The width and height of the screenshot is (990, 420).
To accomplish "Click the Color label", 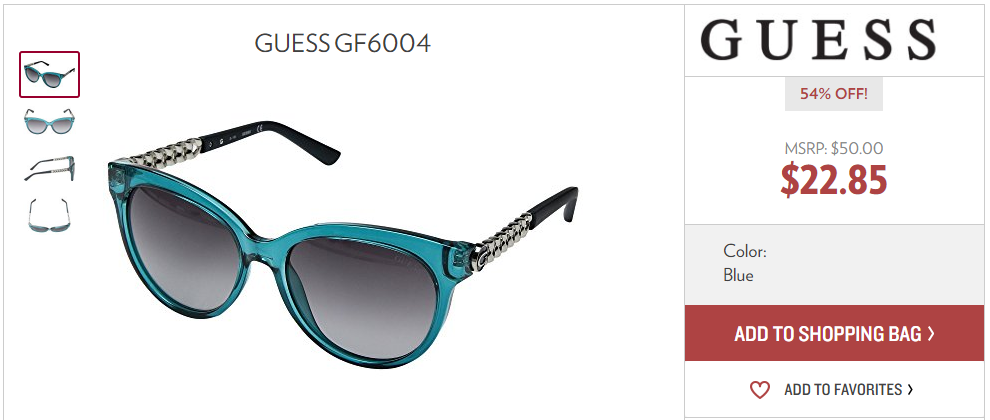I will (x=745, y=251).
